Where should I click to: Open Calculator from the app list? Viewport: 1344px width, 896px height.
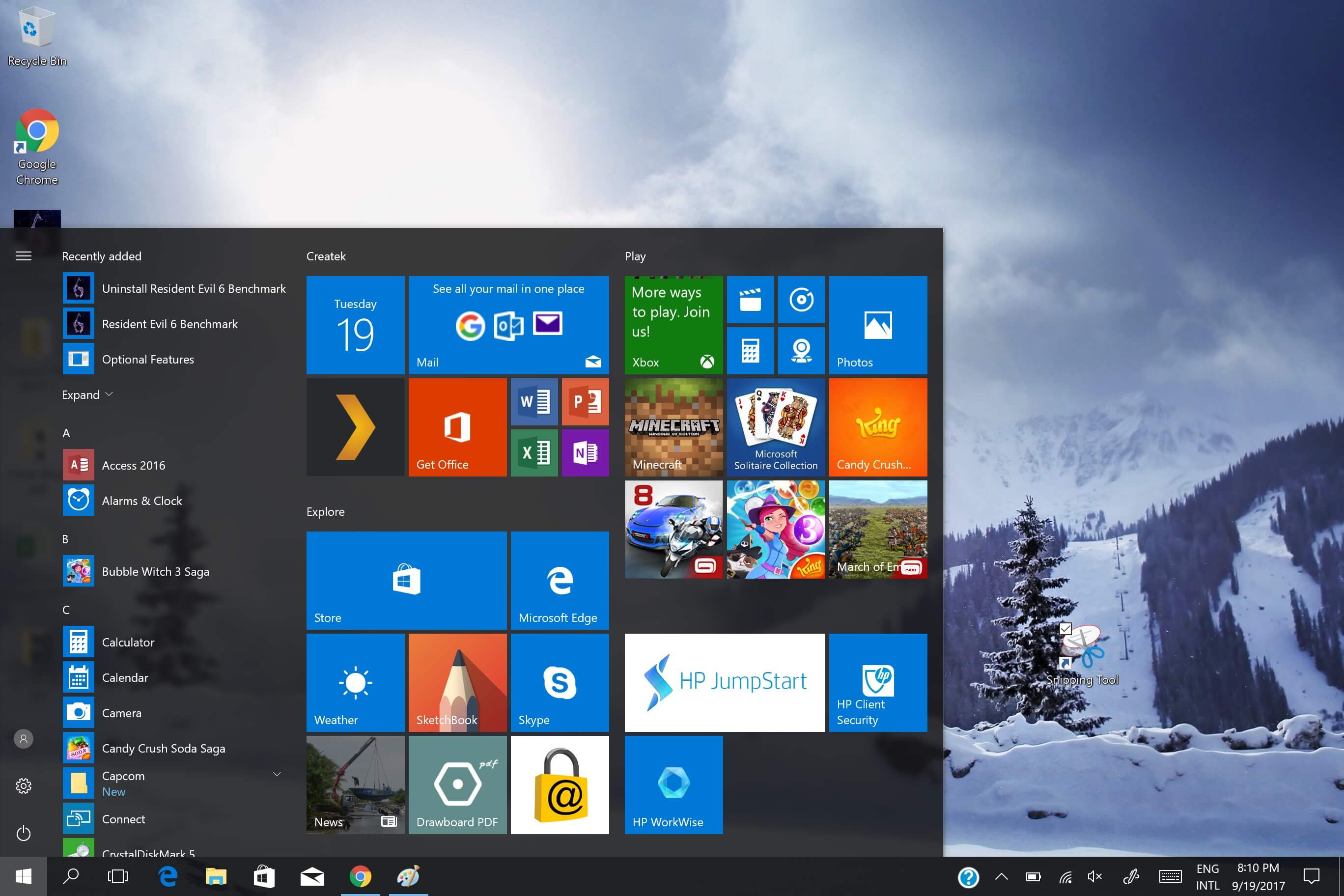tap(175, 643)
